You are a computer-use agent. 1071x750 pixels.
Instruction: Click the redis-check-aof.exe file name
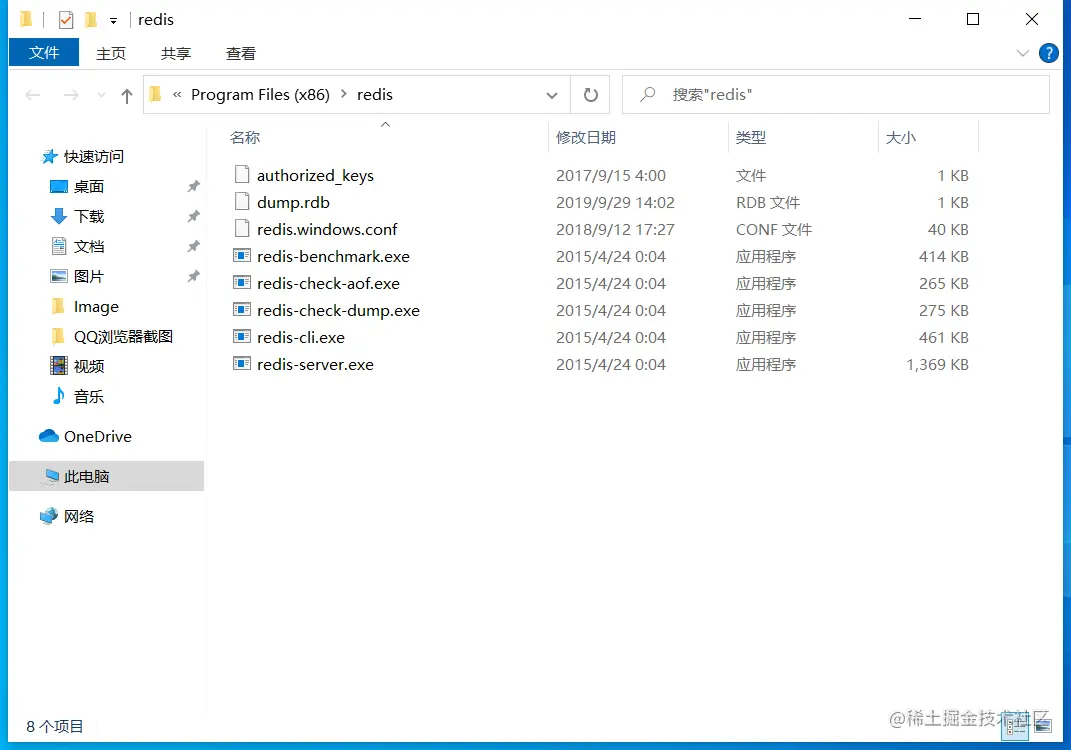tap(329, 283)
